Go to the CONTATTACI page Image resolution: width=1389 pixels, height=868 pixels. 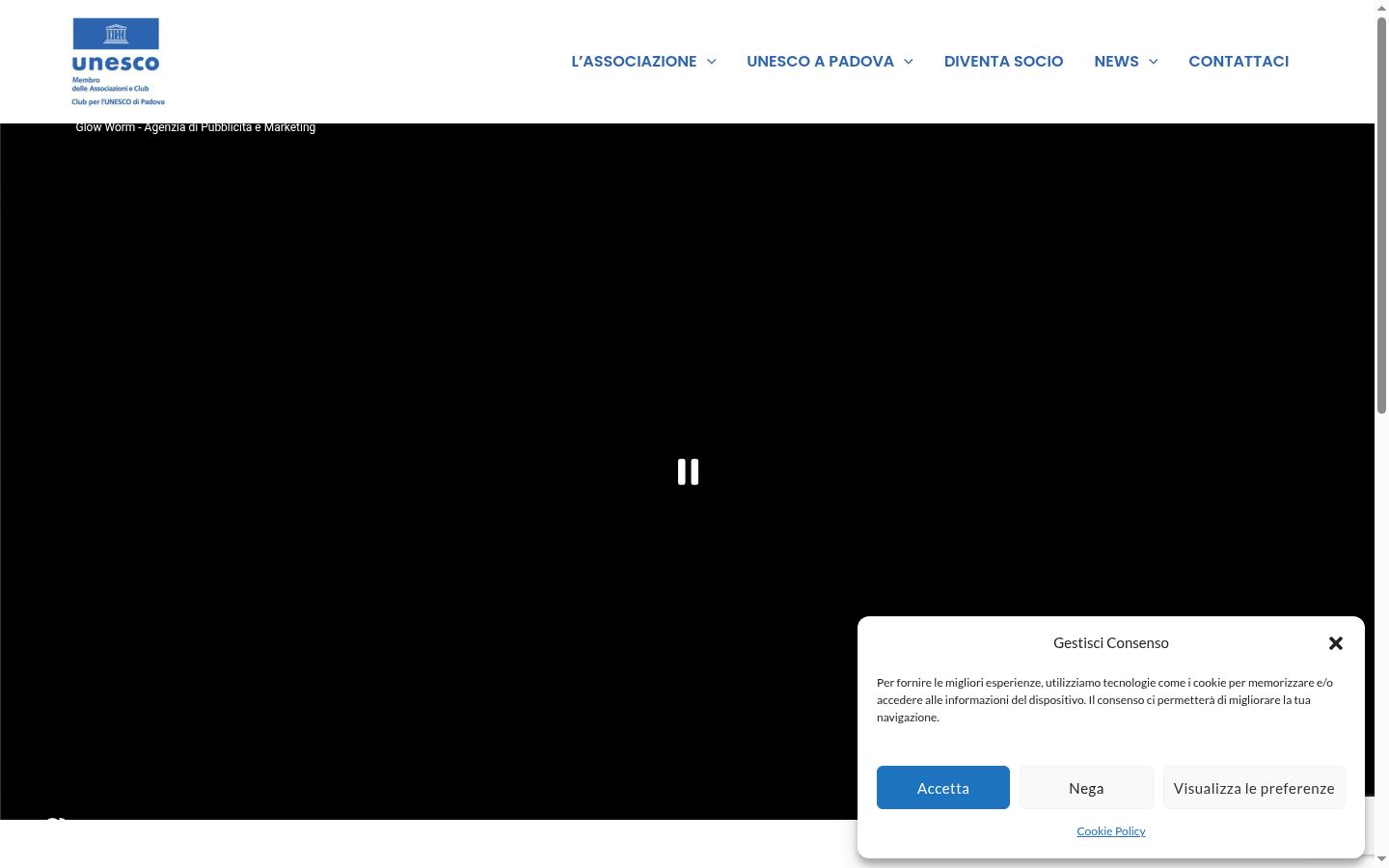(x=1239, y=62)
